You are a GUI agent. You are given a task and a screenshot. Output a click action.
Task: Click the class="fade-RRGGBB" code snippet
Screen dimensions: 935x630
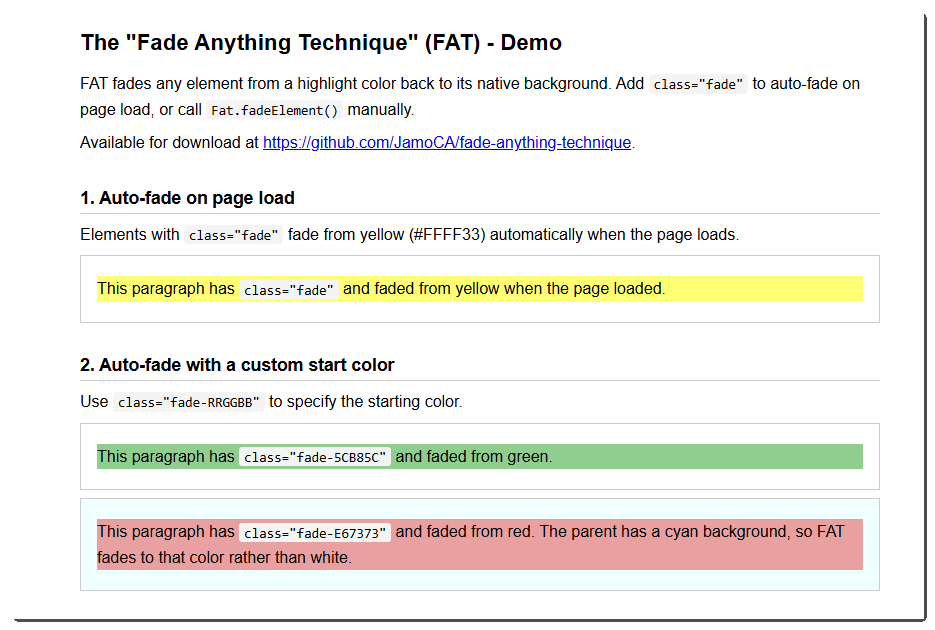pos(188,402)
